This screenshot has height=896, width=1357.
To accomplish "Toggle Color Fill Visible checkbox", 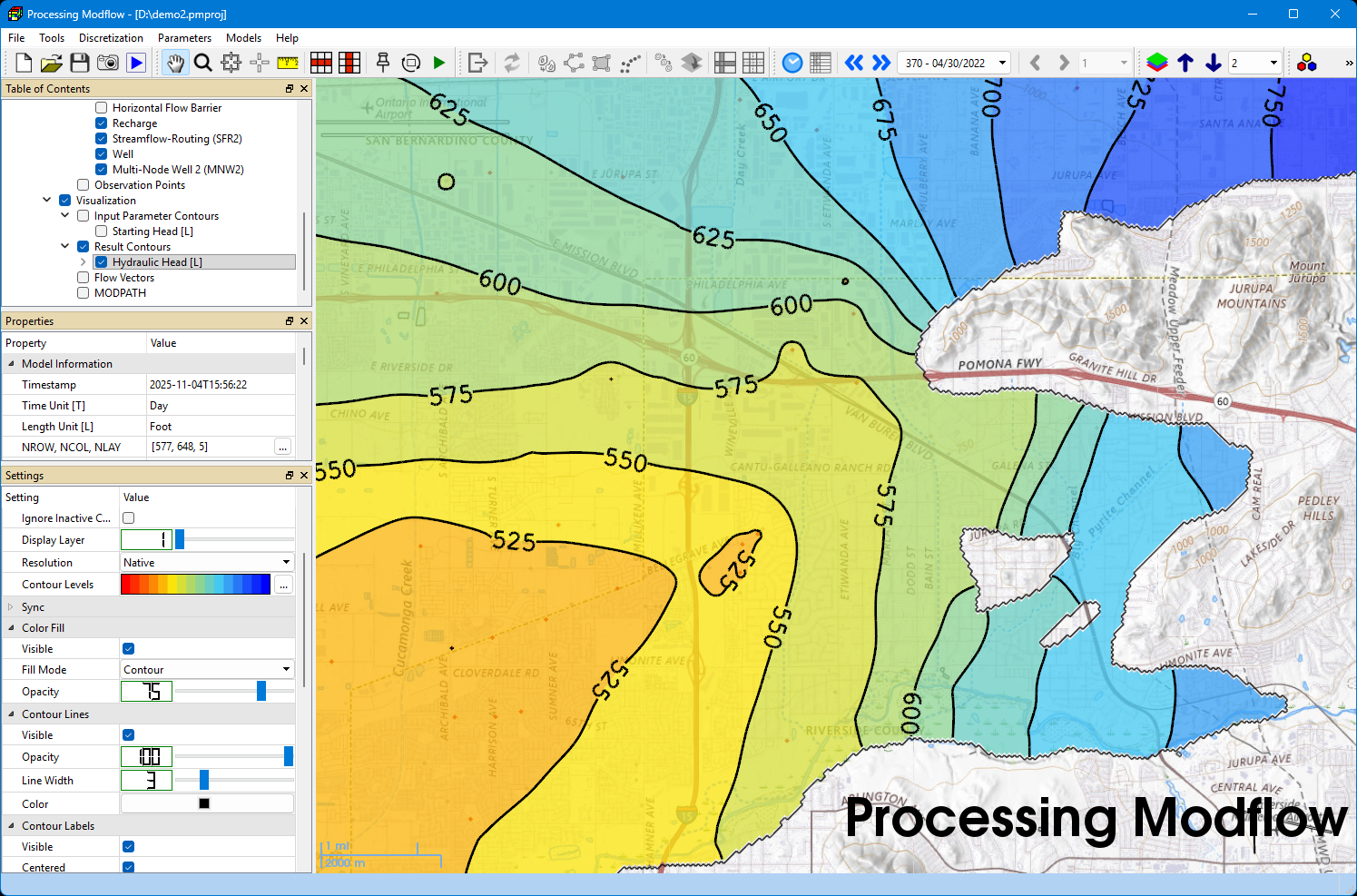I will (129, 649).
